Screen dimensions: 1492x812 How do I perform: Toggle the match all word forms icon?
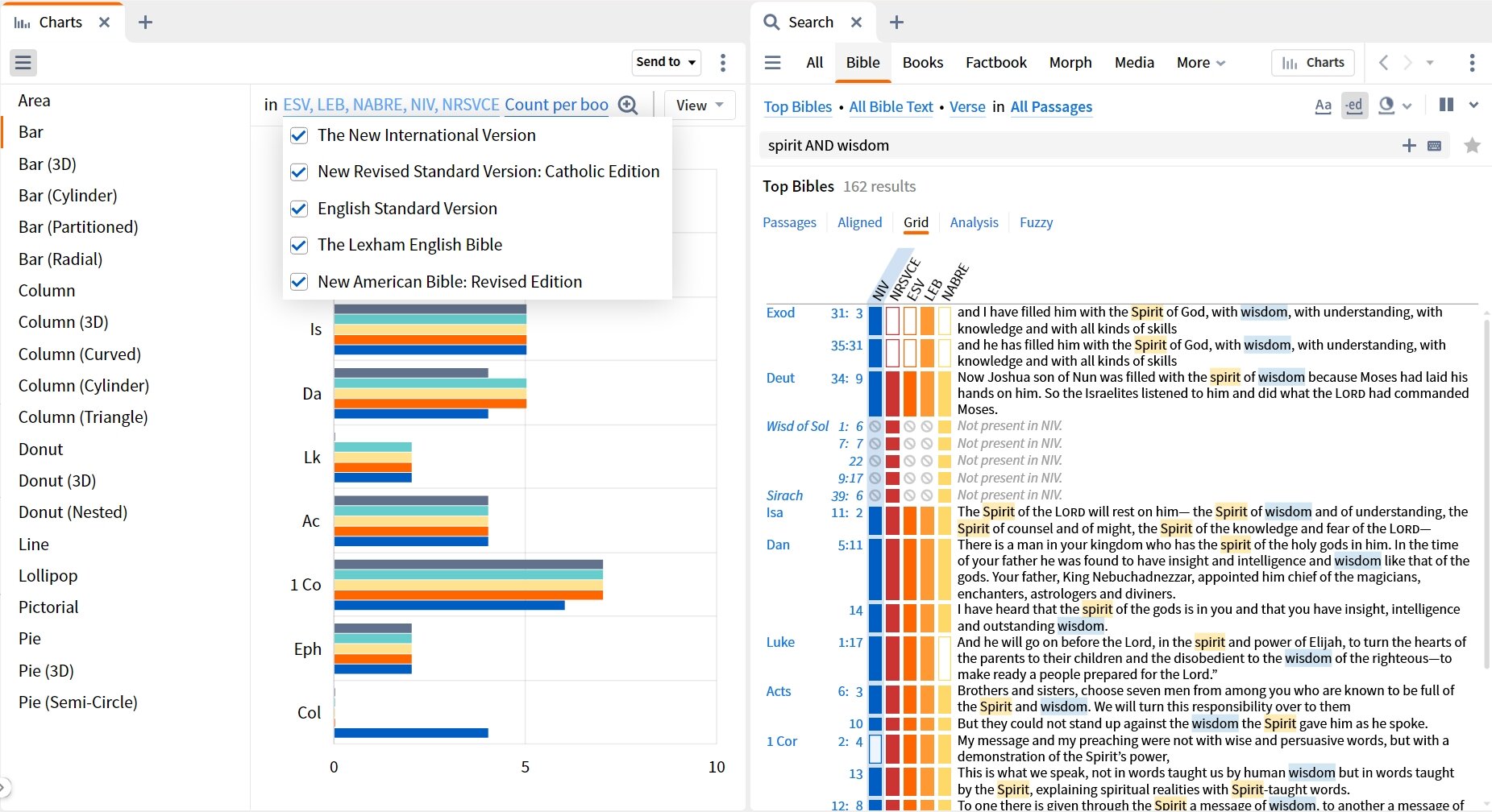(1354, 106)
